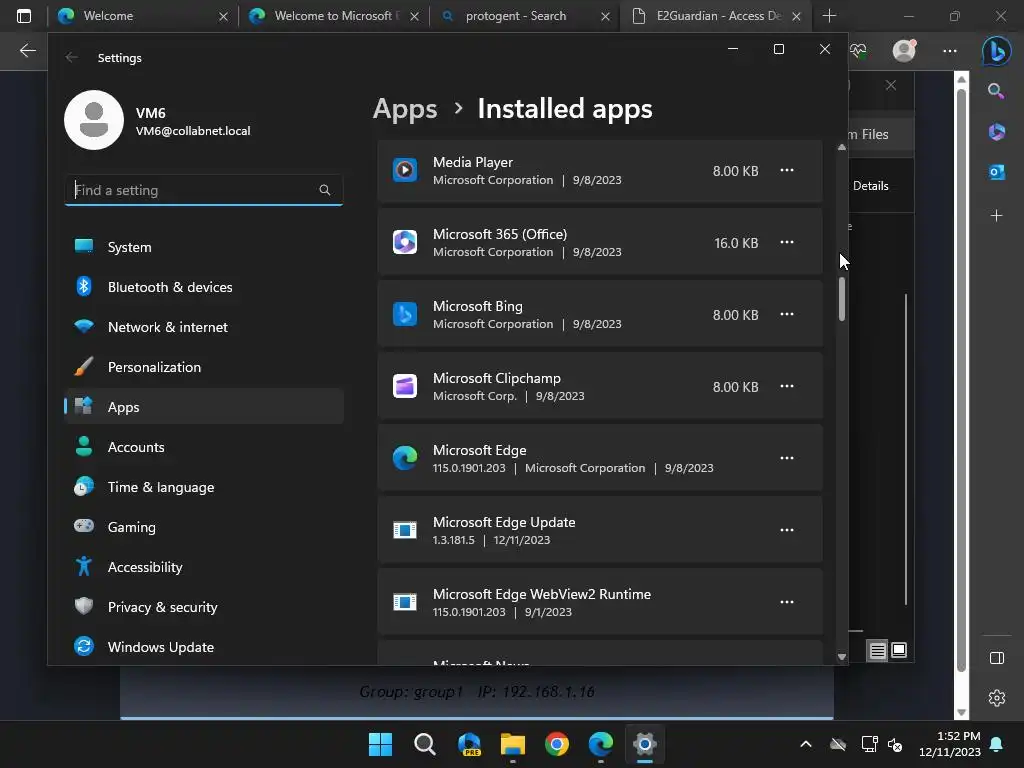
Task: Open Edge sidebar settings gear
Action: (x=997, y=697)
